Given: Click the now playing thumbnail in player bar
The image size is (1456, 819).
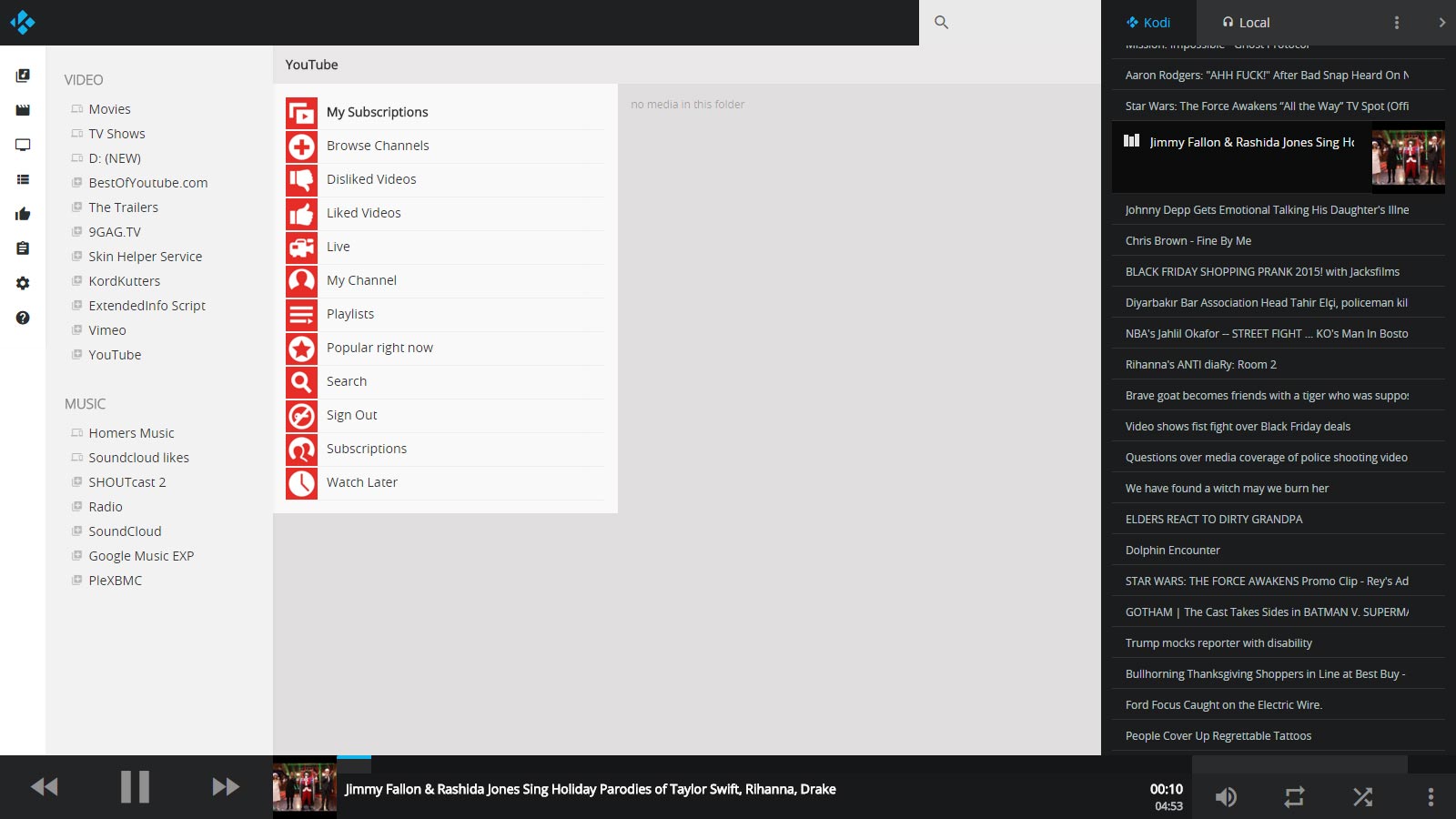Looking at the screenshot, I should pyautogui.click(x=305, y=787).
